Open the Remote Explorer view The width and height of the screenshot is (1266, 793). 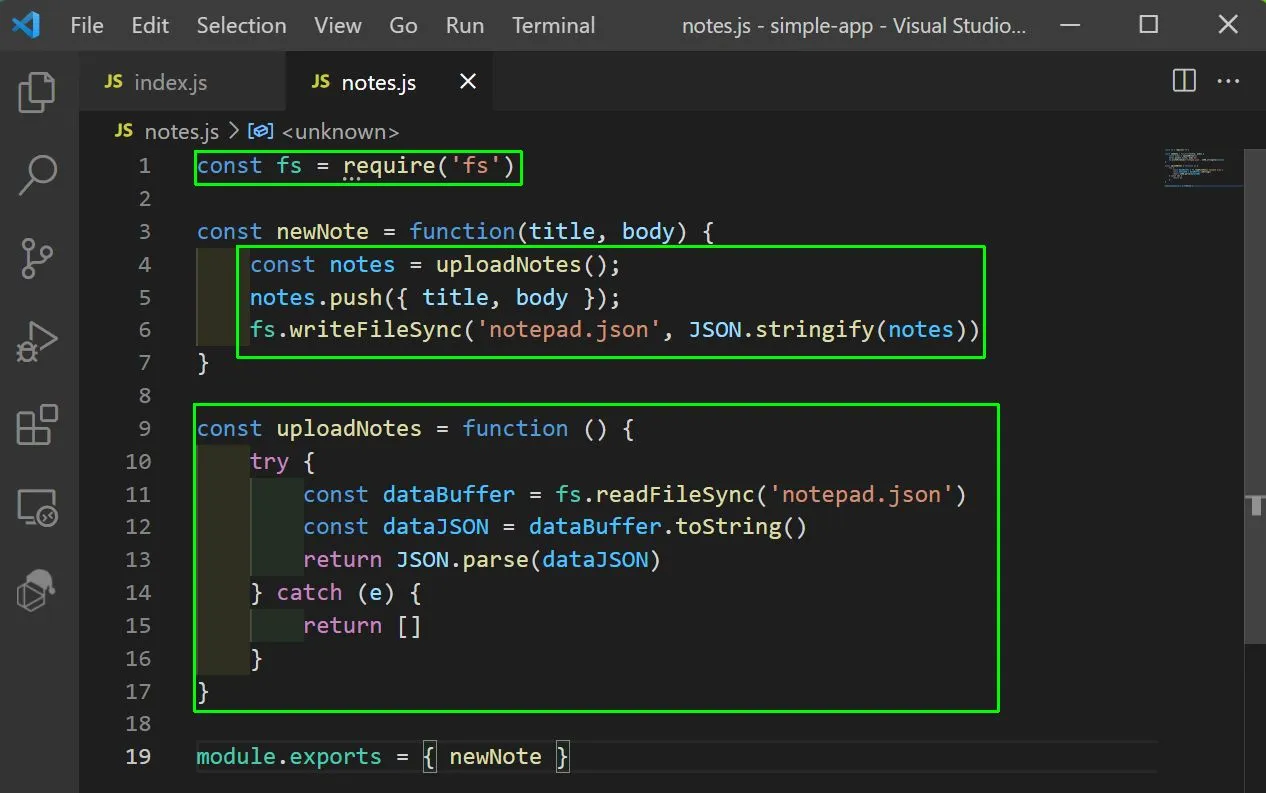(38, 508)
